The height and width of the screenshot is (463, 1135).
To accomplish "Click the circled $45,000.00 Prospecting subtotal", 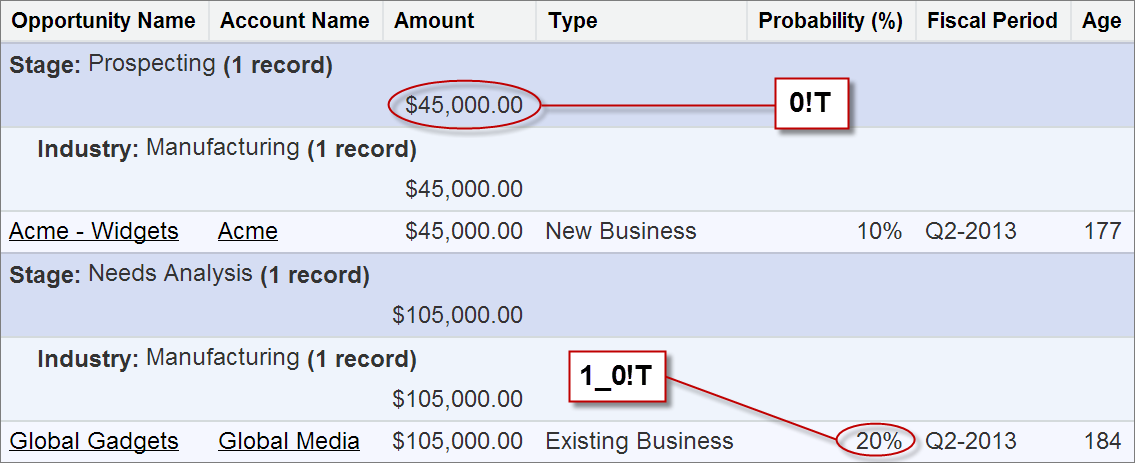I will coord(464,104).
